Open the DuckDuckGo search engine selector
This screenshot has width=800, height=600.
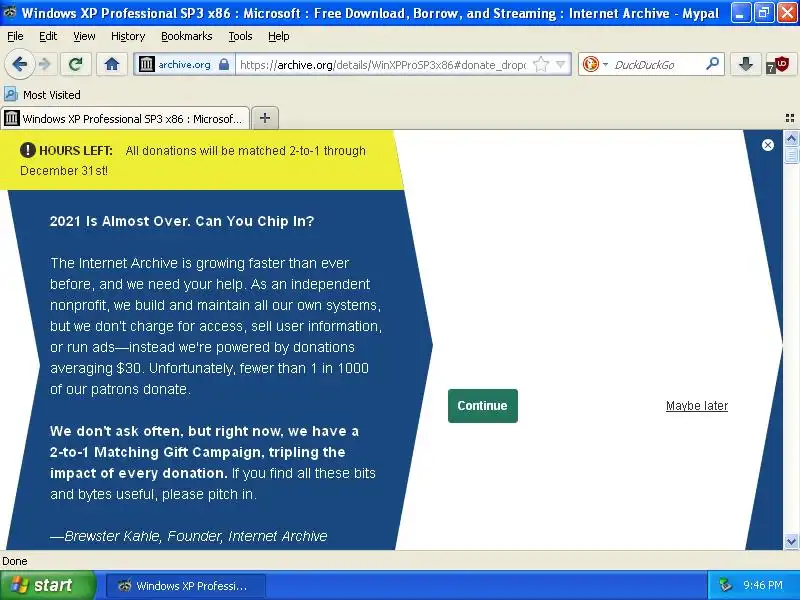[595, 64]
